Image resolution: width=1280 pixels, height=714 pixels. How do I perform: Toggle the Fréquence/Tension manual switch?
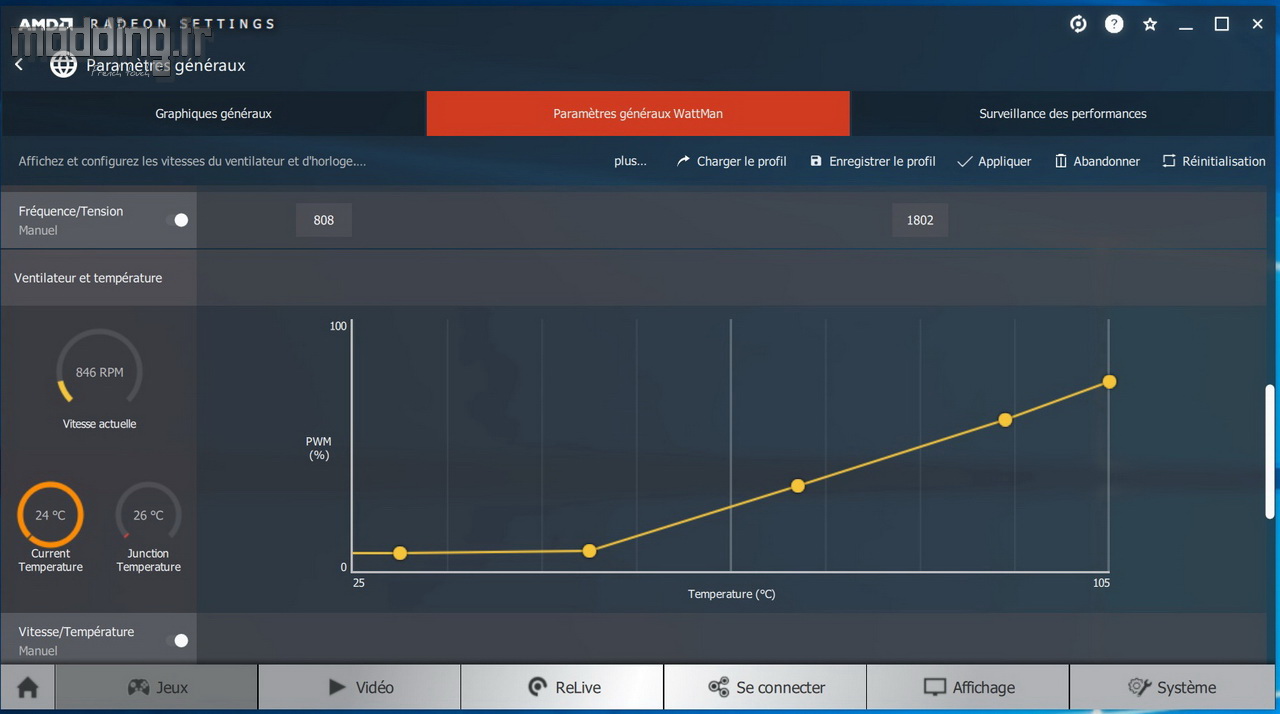pyautogui.click(x=177, y=220)
